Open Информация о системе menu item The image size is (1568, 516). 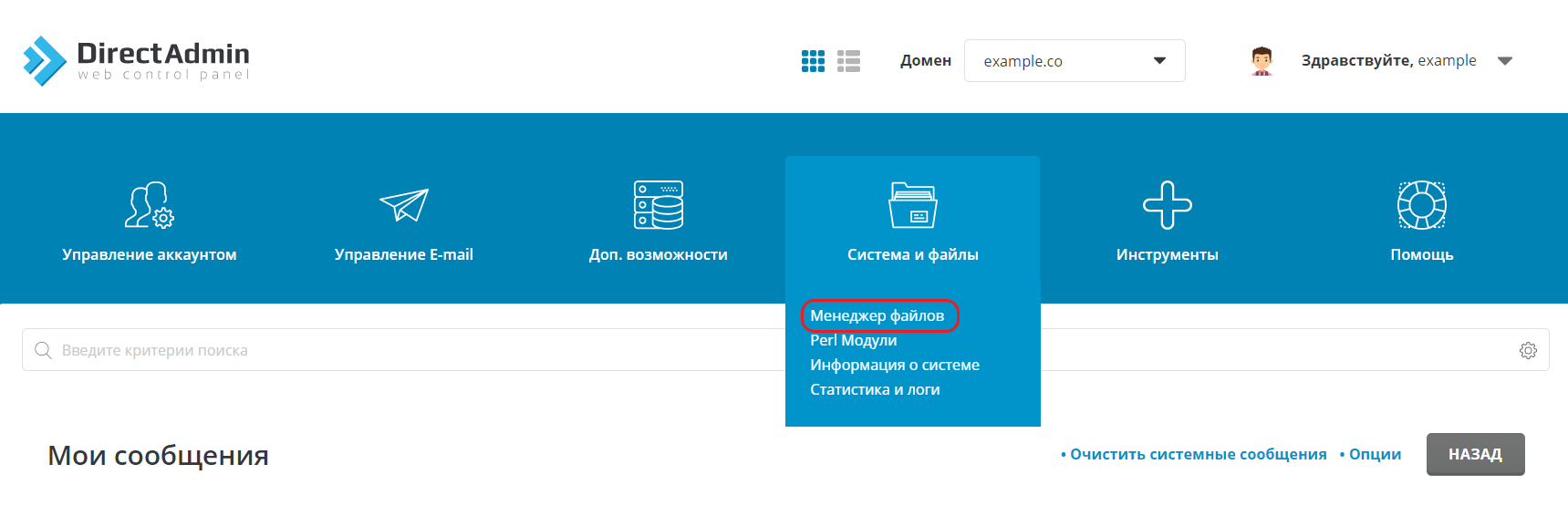[x=895, y=365]
